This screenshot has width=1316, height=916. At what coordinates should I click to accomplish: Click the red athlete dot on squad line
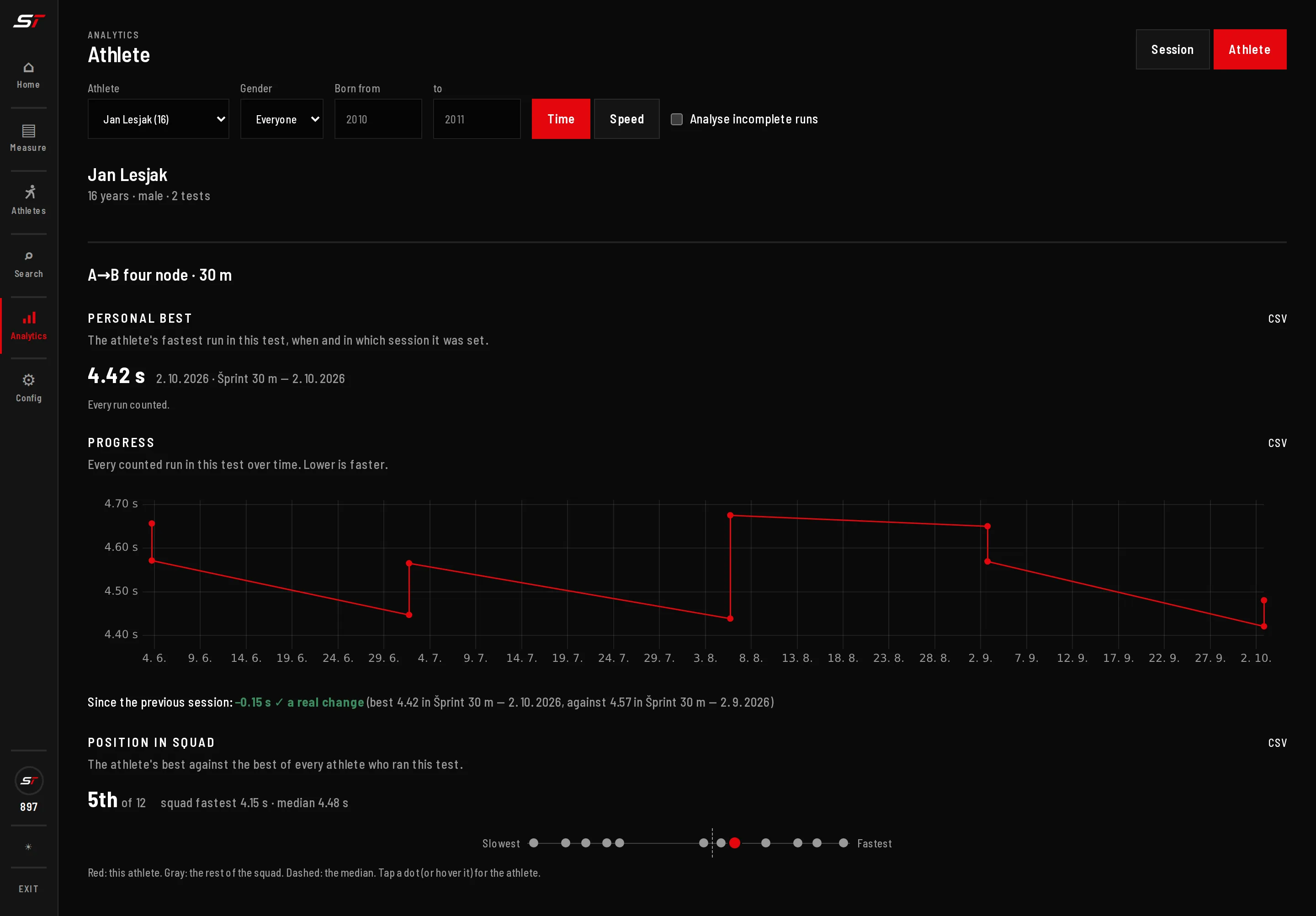734,842
